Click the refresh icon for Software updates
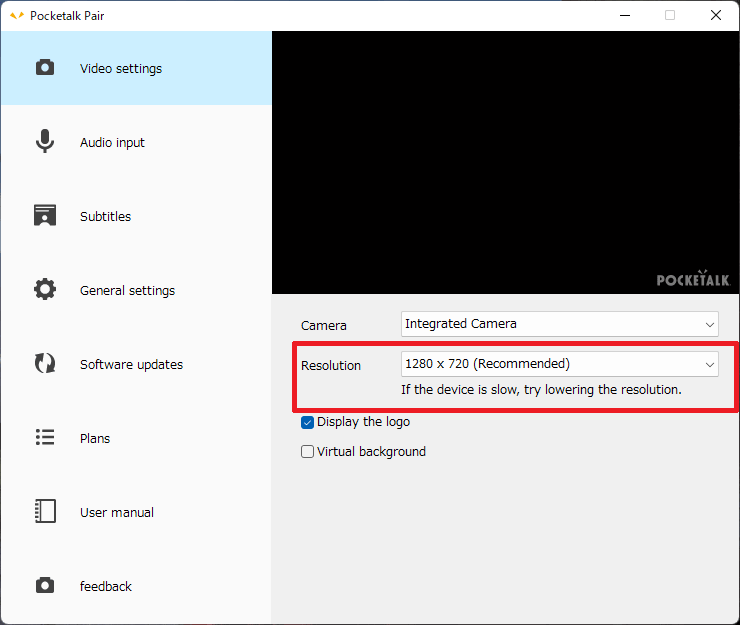The image size is (740, 625). click(x=45, y=364)
